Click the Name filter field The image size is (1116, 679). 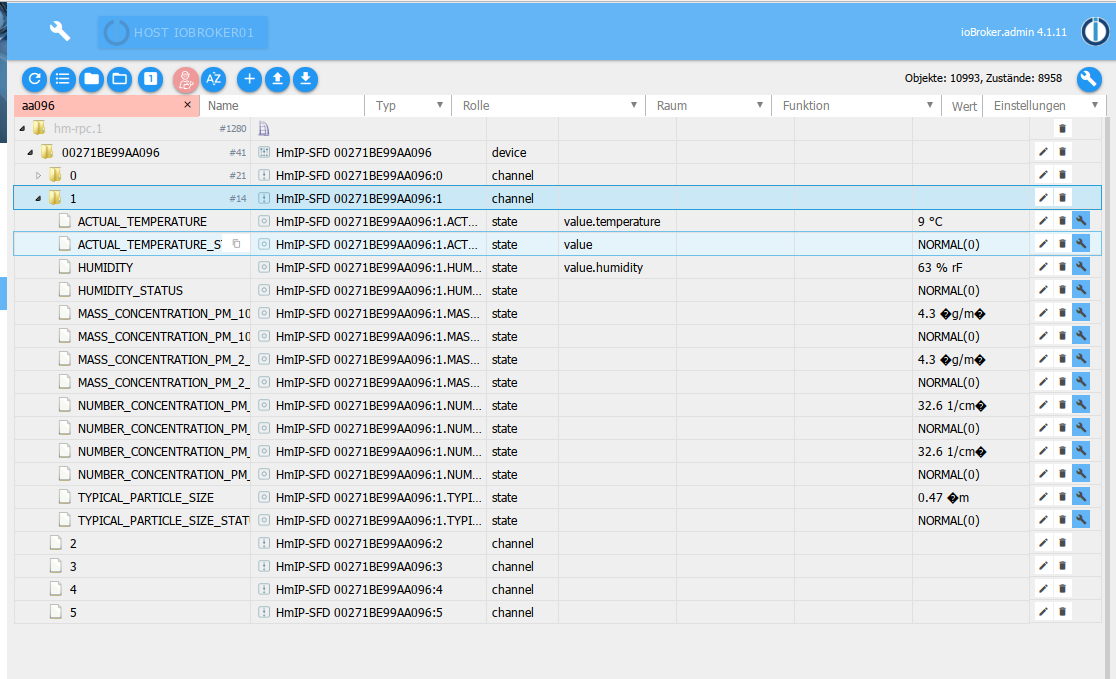click(x=283, y=105)
